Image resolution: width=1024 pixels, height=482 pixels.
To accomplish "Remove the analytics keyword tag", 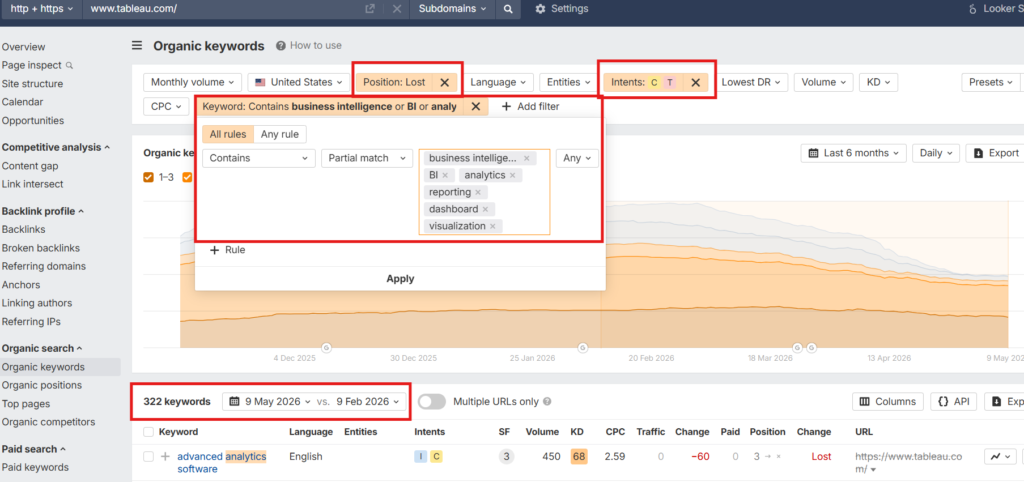I will click(x=513, y=176).
